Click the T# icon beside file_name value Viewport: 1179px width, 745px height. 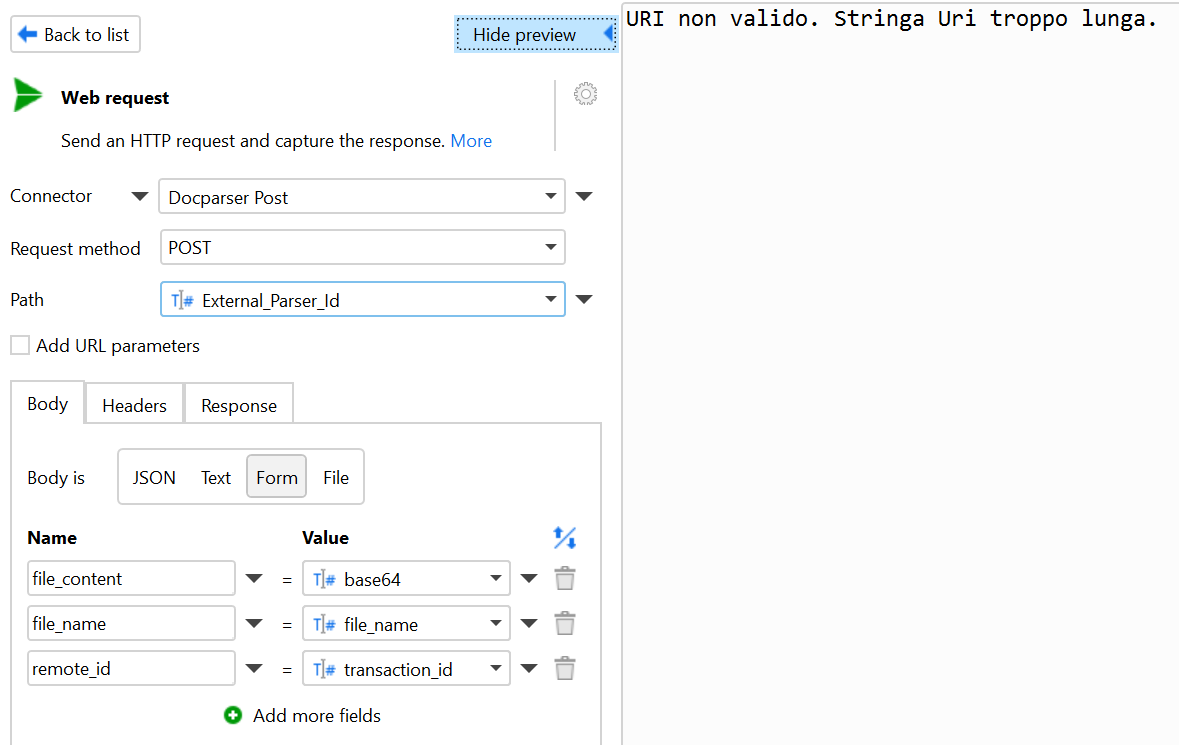click(x=324, y=624)
